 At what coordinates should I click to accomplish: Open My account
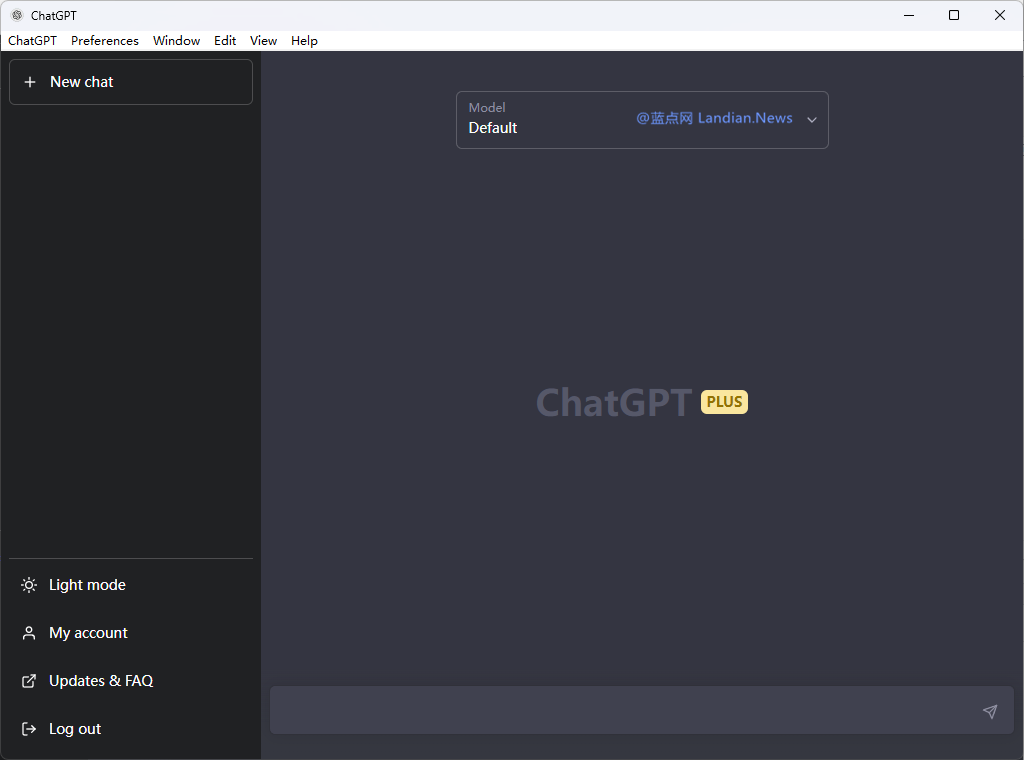tap(131, 633)
